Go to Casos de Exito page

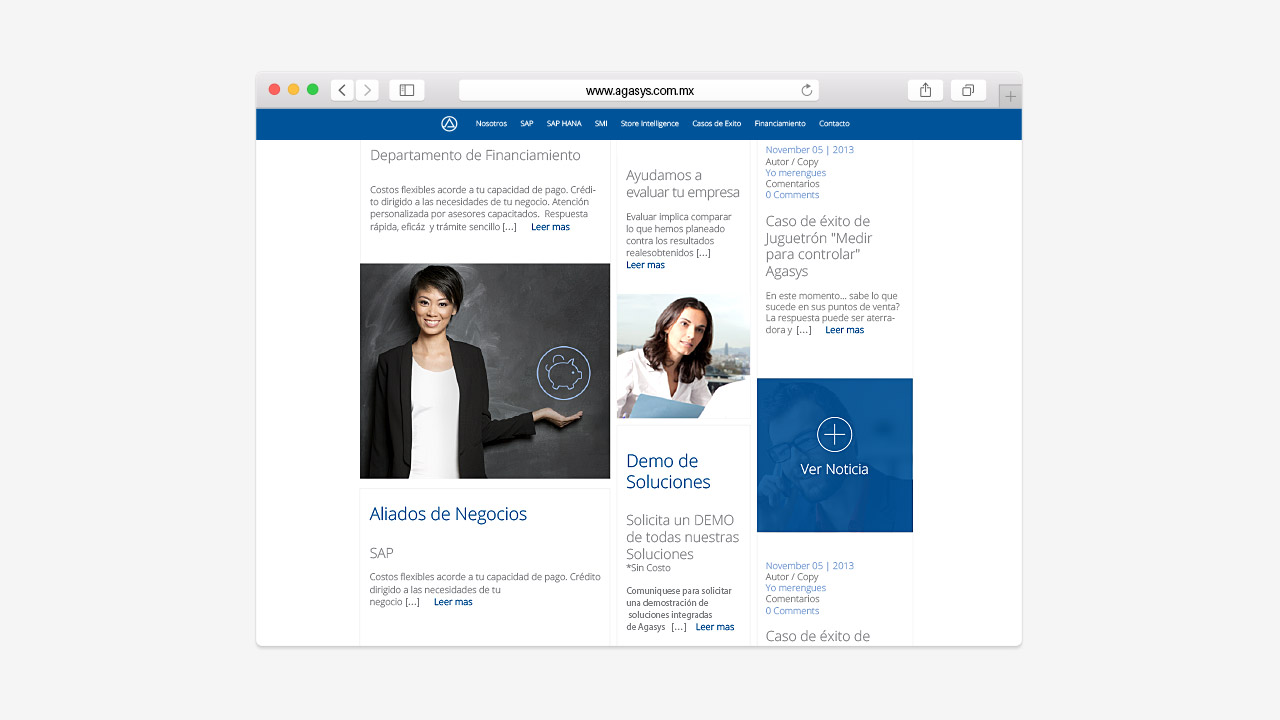click(716, 124)
